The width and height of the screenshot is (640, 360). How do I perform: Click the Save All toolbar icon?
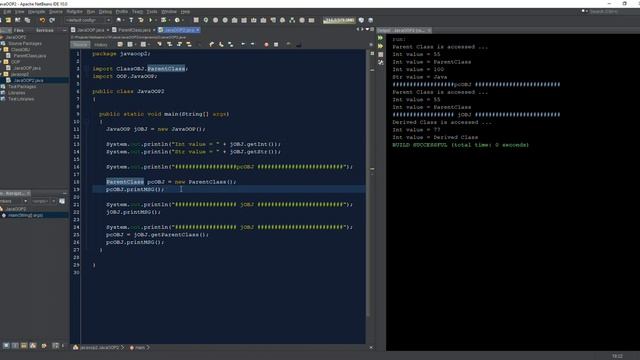[27, 20]
